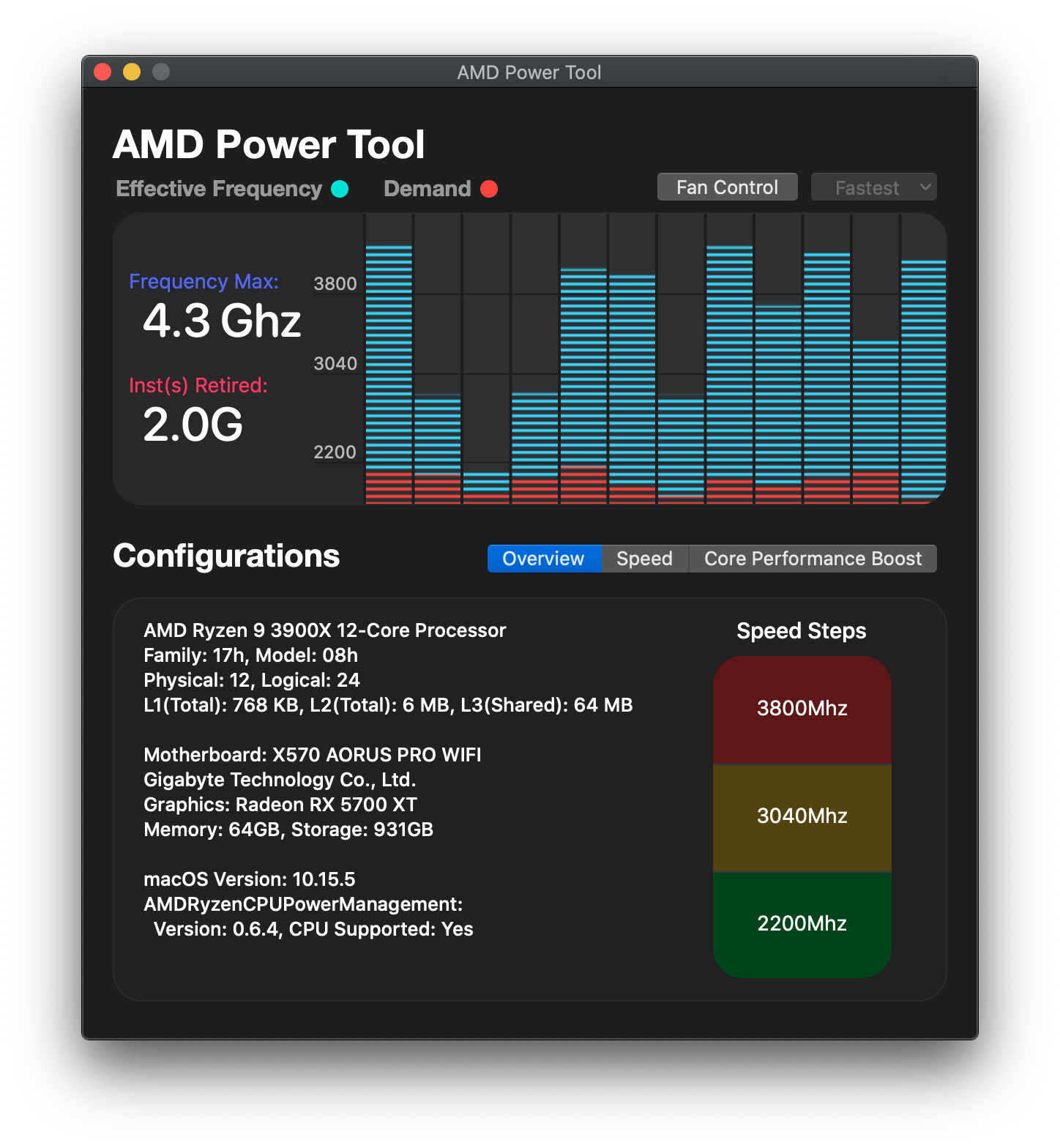1060x1148 pixels.
Task: Click the AMD Power Tool main heading
Action: point(269,144)
